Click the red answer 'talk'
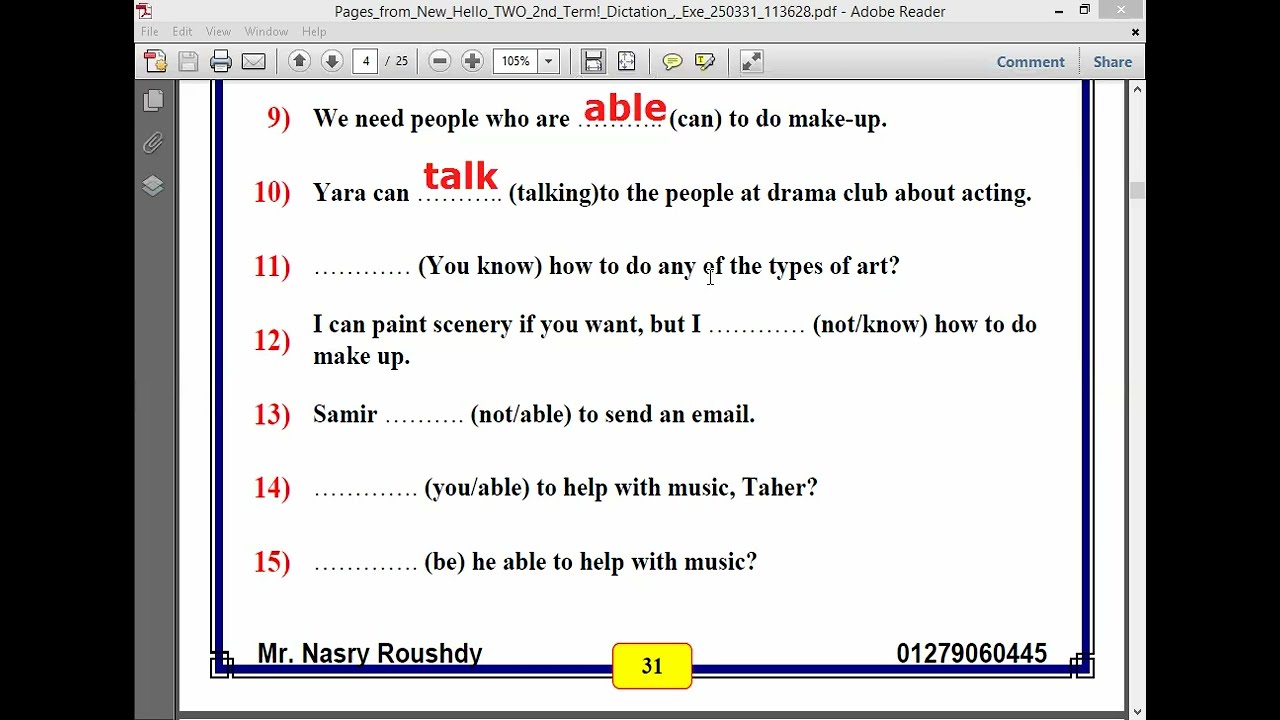 click(x=460, y=176)
